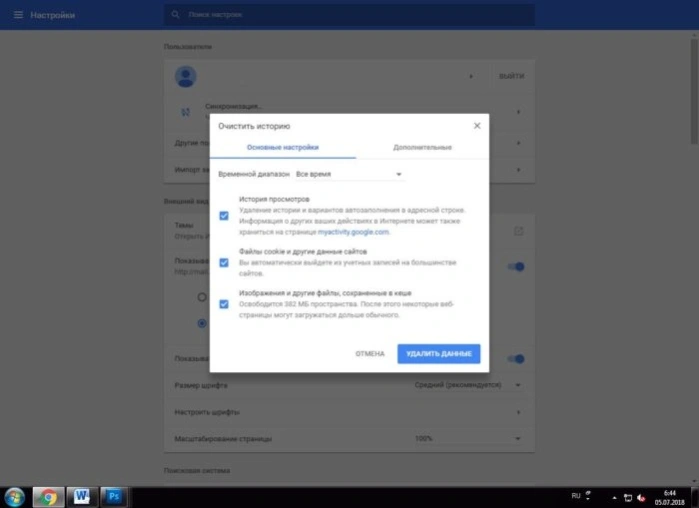Open the myactivity.google.com link
This screenshot has width=699, height=508.
(x=353, y=232)
